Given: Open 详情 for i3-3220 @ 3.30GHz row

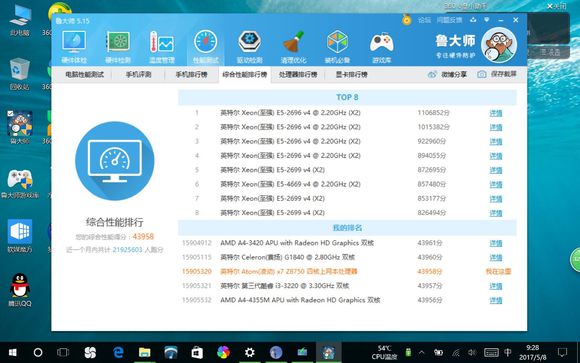Looking at the screenshot, I should [x=496, y=286].
